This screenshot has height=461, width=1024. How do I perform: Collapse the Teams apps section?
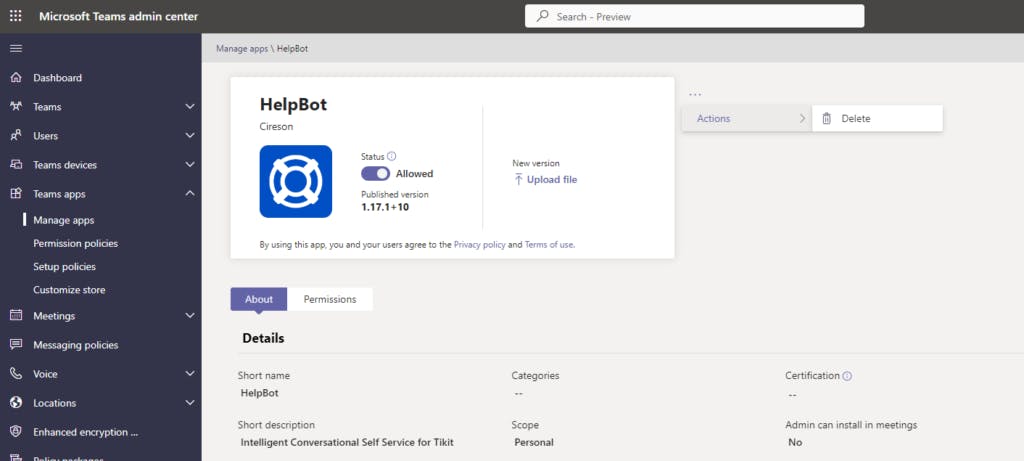(x=190, y=194)
